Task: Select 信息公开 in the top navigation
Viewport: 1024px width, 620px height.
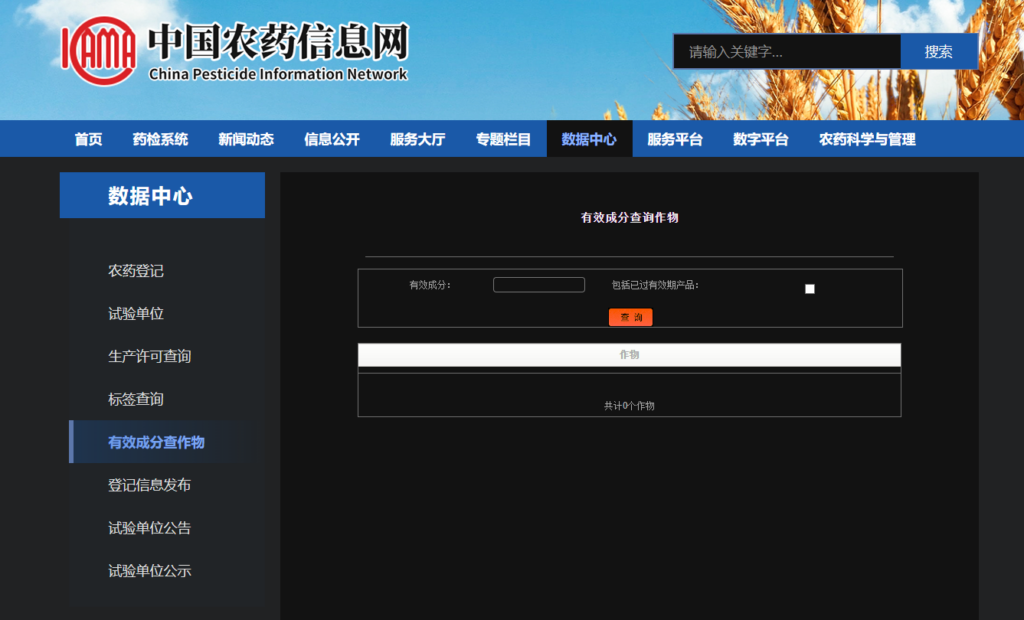Action: tap(332, 139)
